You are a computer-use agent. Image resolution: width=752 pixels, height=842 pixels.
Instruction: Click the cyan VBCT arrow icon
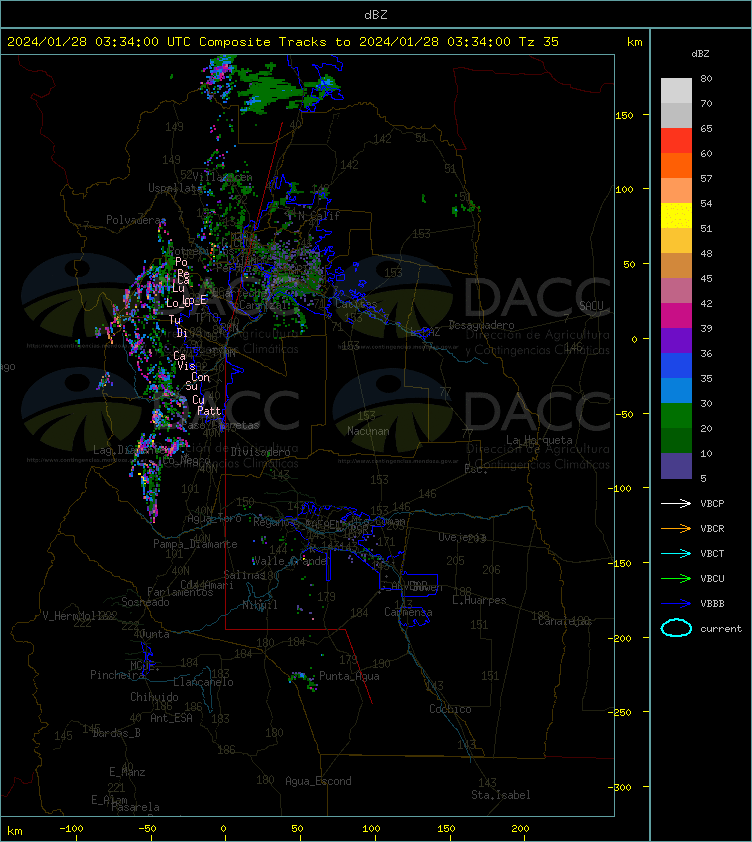pos(676,553)
